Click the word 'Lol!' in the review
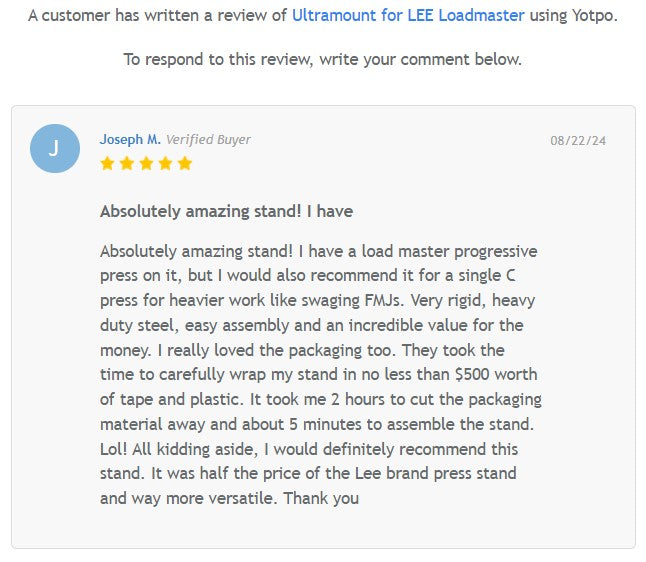 coord(116,449)
